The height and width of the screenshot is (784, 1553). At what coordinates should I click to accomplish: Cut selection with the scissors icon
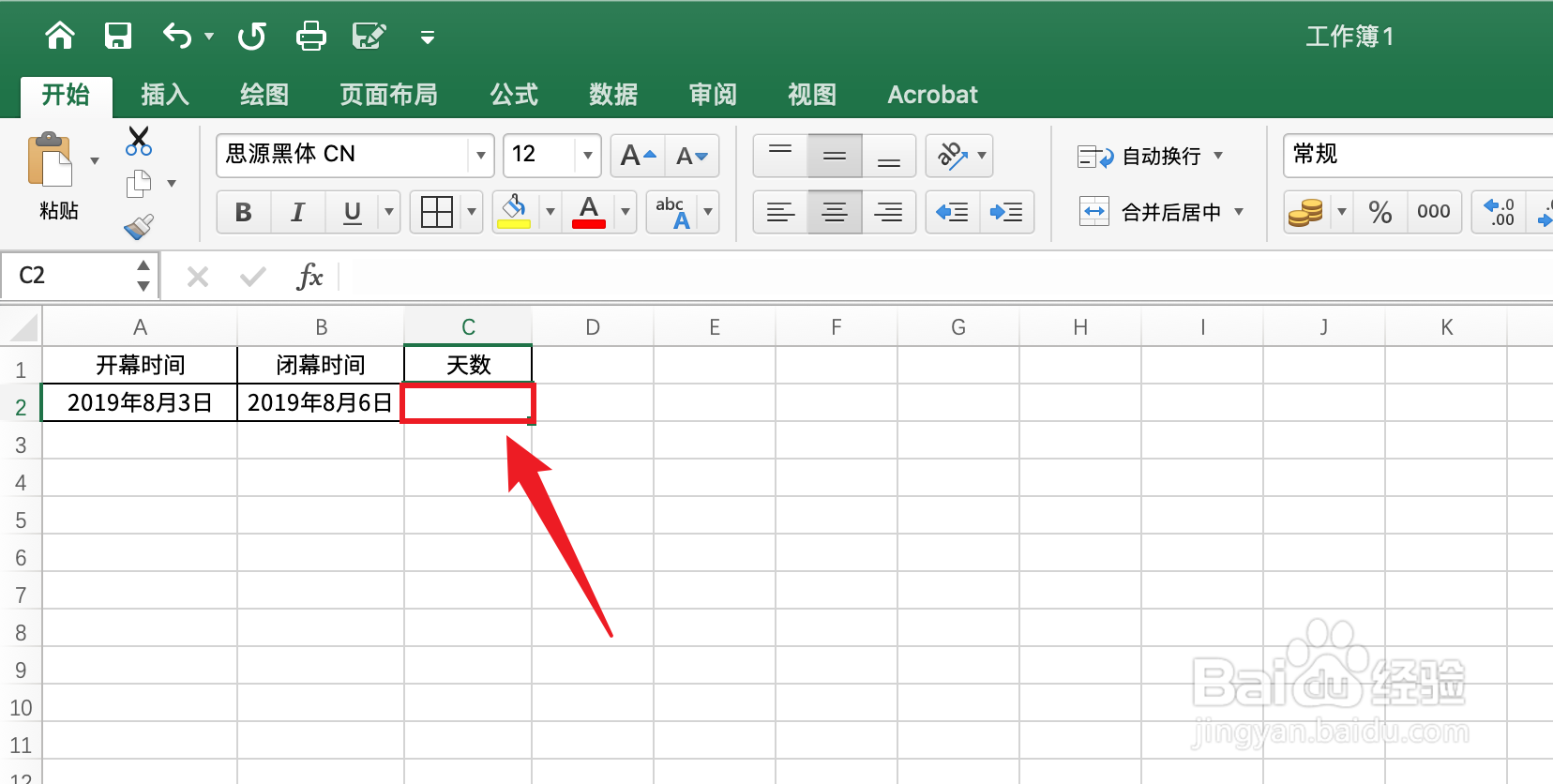tap(139, 142)
